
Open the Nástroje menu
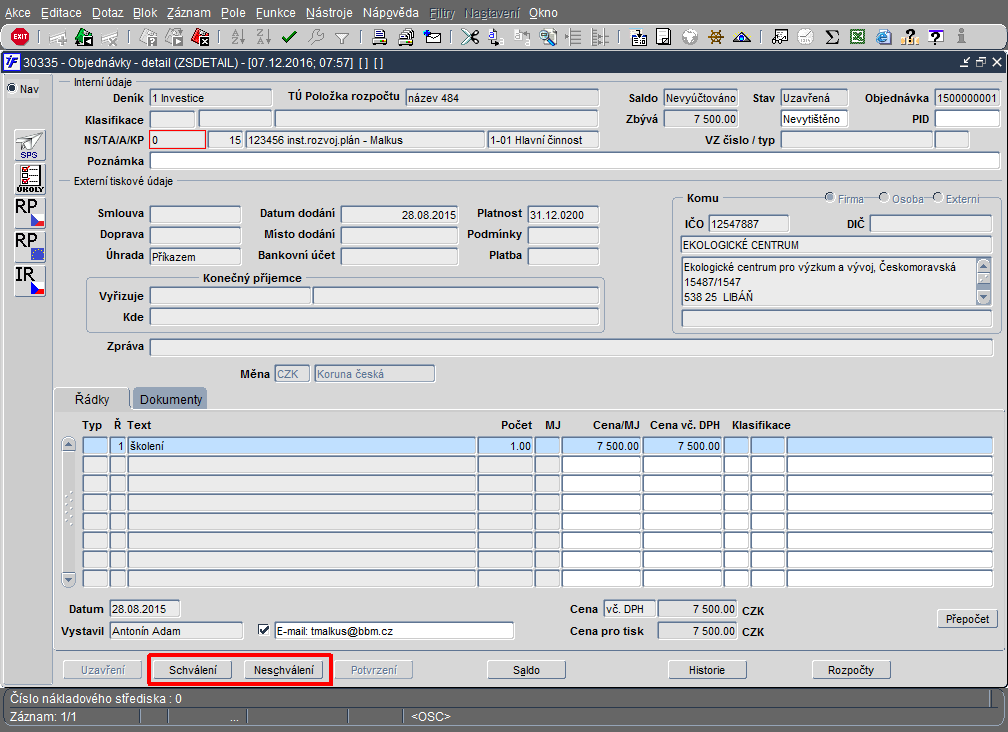[x=329, y=13]
